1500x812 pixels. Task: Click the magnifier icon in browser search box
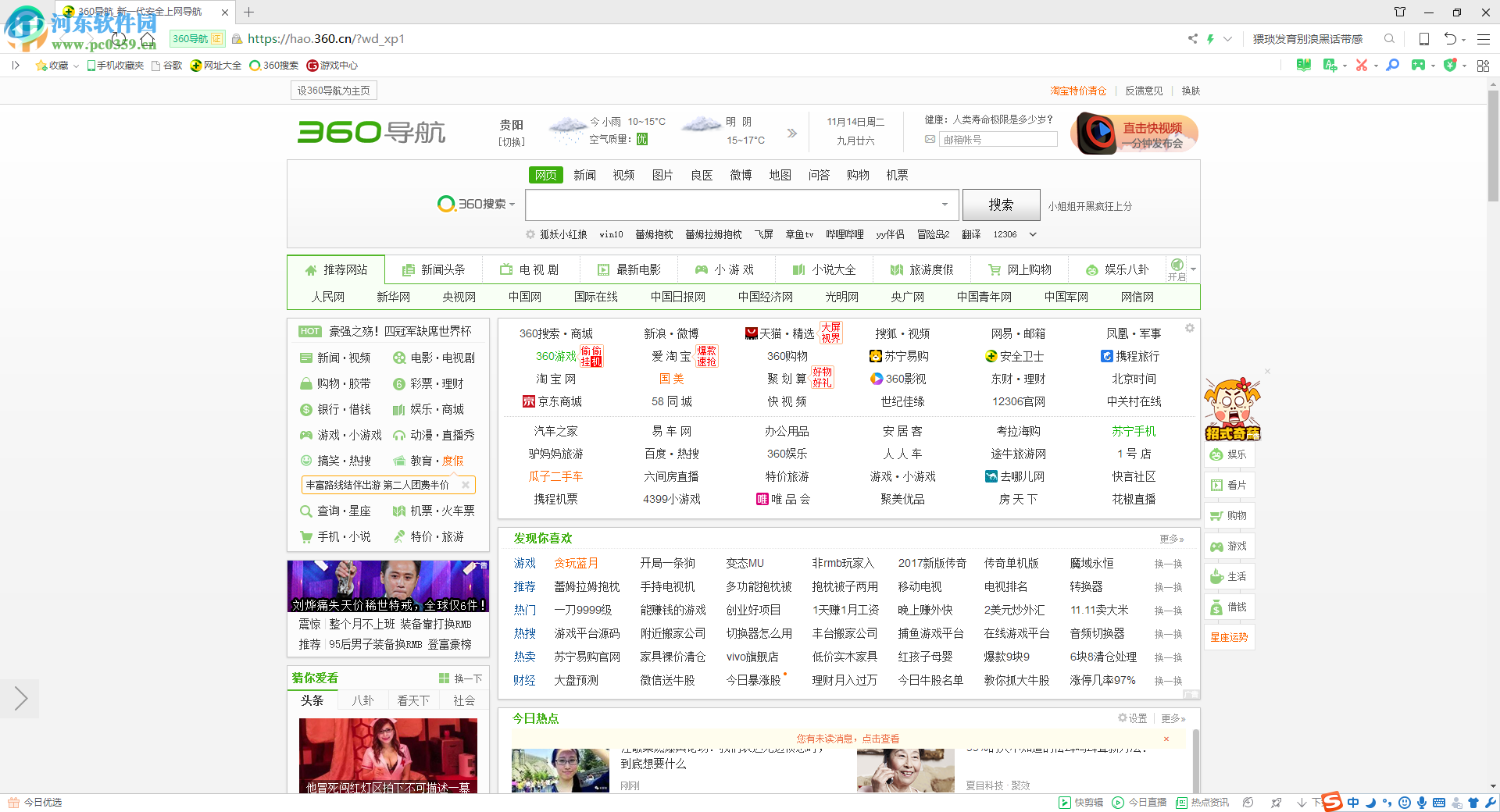pyautogui.click(x=1389, y=38)
